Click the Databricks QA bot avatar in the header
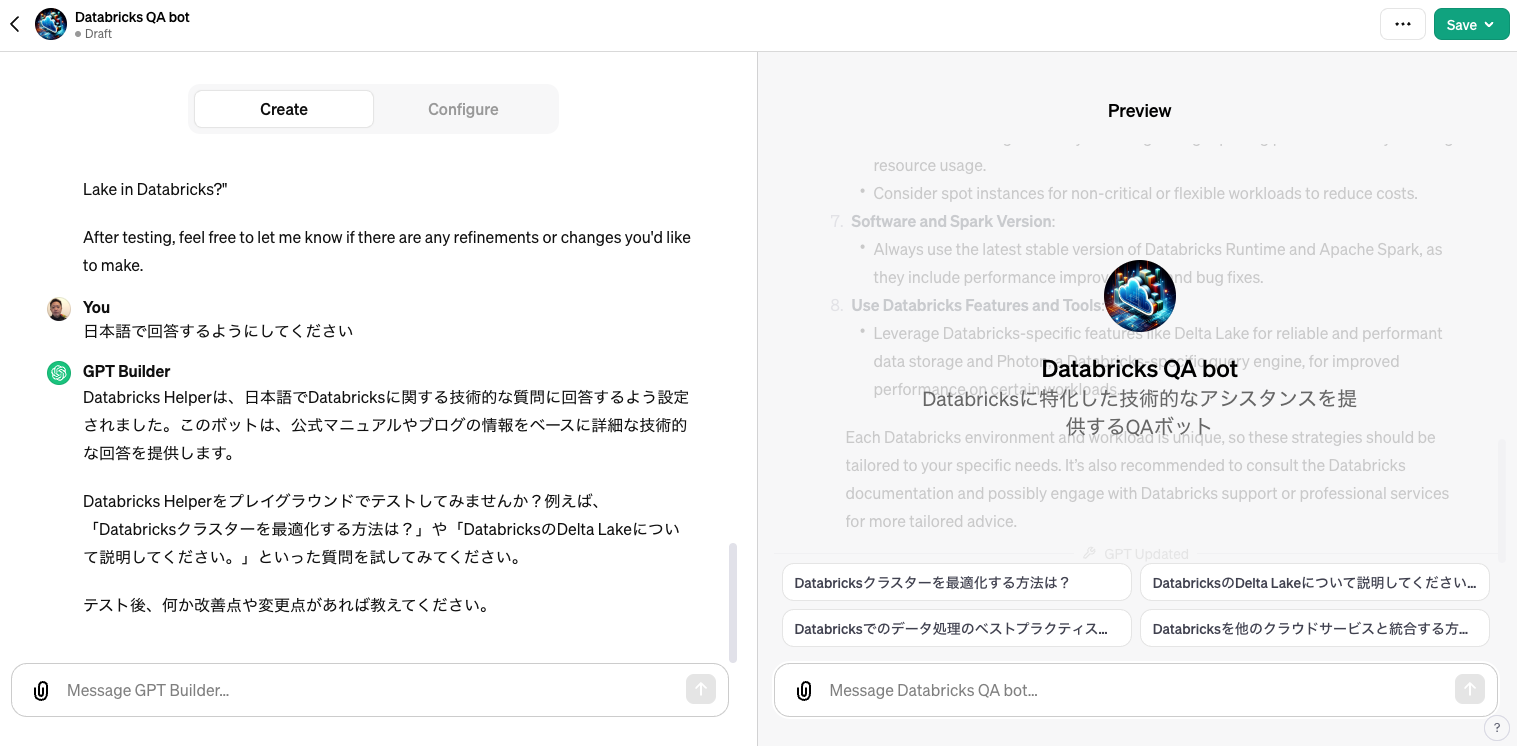Screen dimensions: 1517x746 [x=50, y=24]
